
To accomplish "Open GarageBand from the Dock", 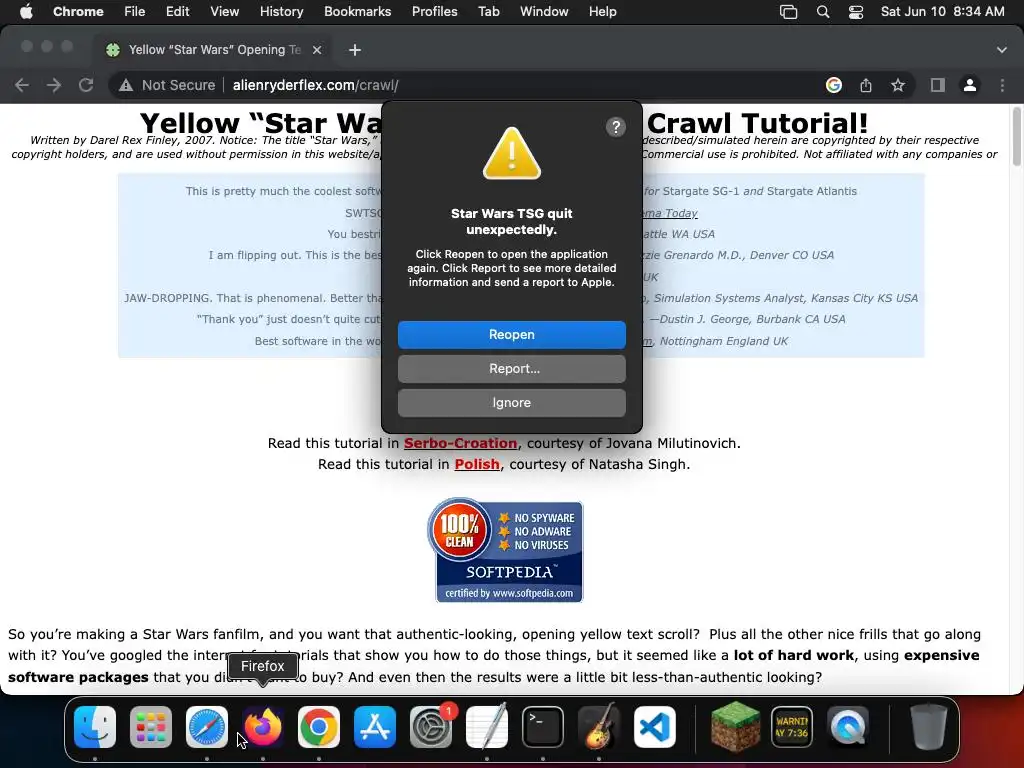I will click(x=599, y=726).
